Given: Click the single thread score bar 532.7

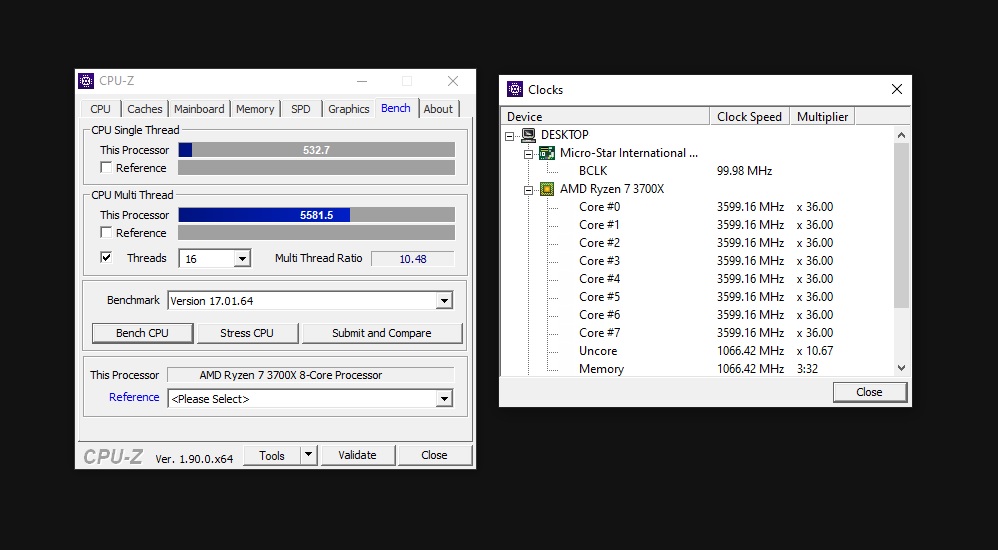Looking at the screenshot, I should tap(316, 150).
